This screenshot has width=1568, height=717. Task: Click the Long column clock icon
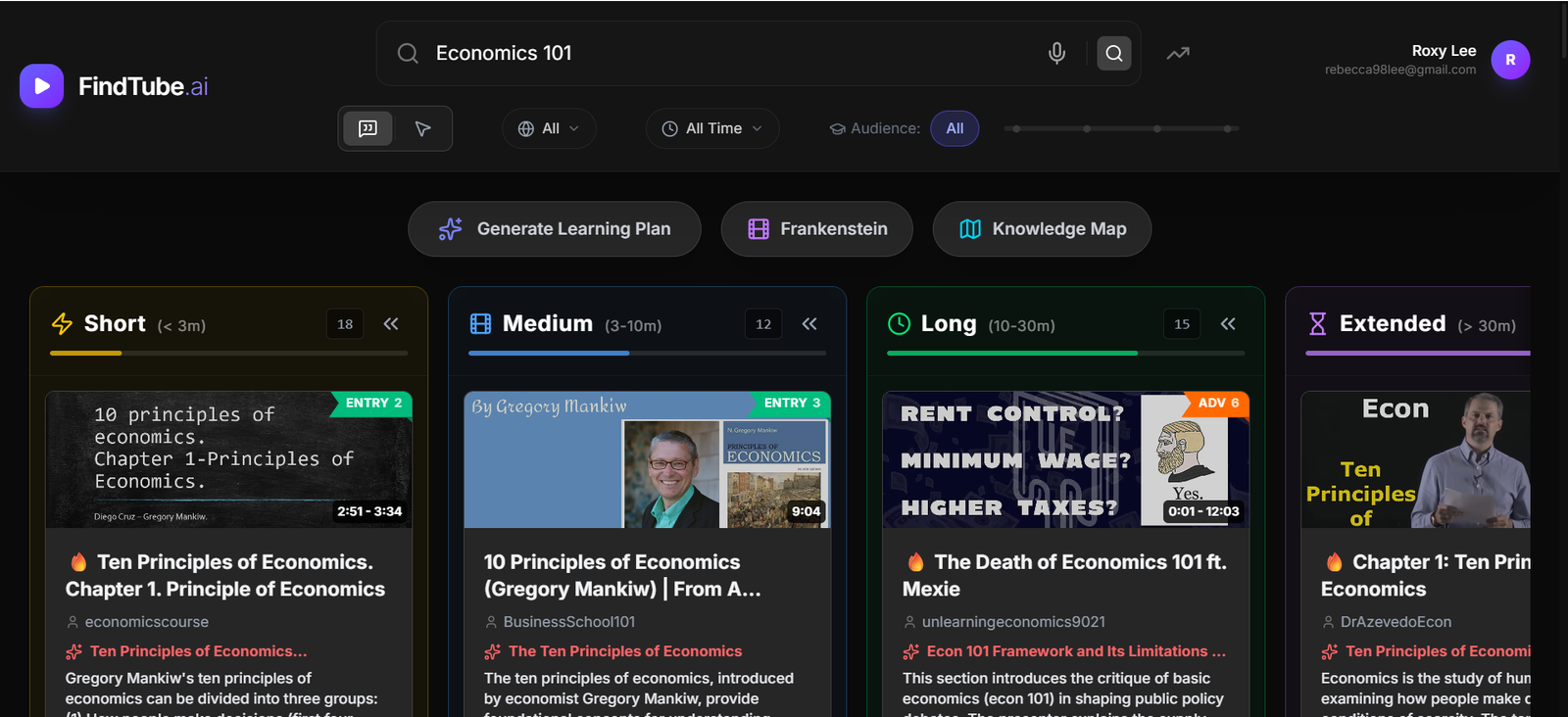[899, 324]
